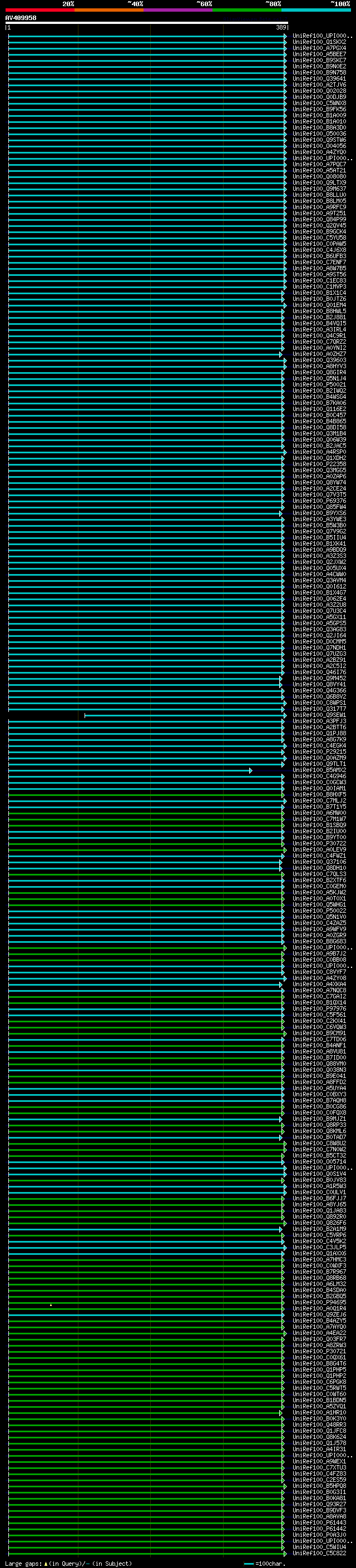Viewport: 356px width, 1568px height.
Task: Select hit label UniRef100_B1A009
Action: click(x=319, y=115)
